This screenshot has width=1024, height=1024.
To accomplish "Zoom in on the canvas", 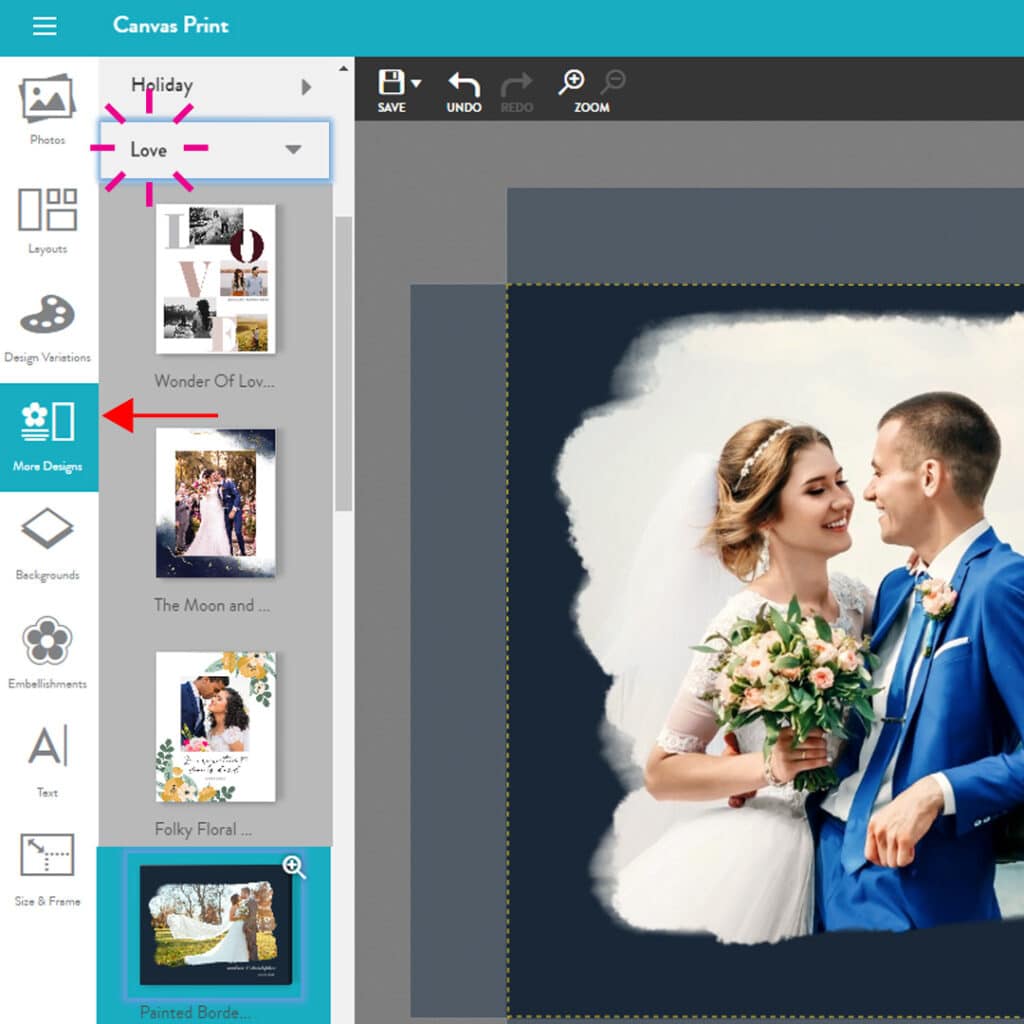I will tap(572, 83).
